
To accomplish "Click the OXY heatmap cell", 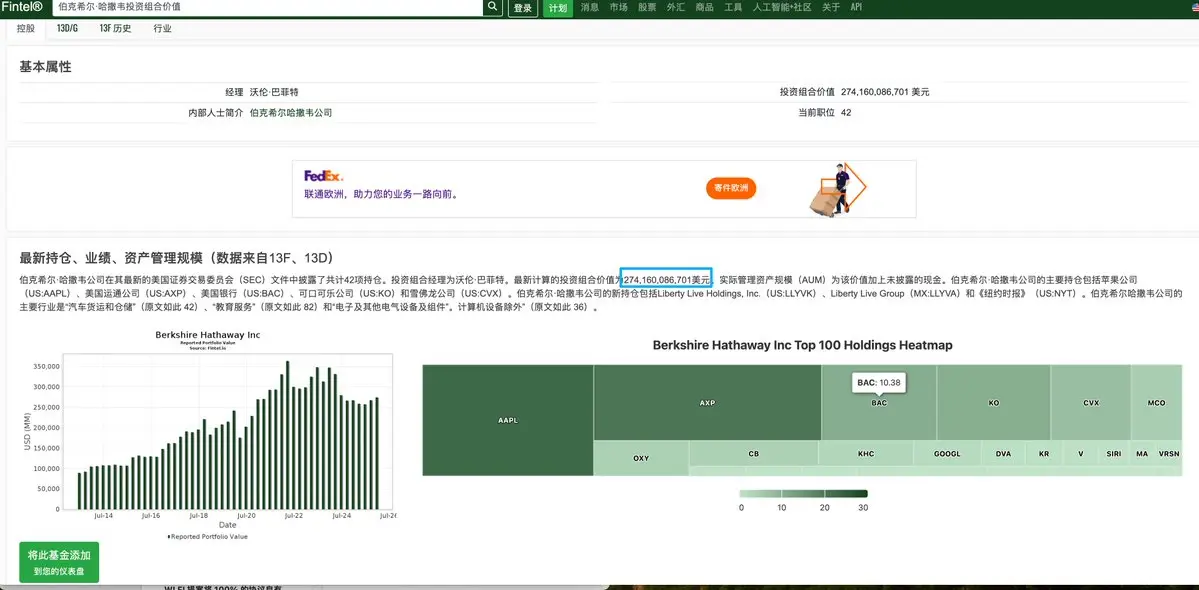I will click(x=640, y=458).
